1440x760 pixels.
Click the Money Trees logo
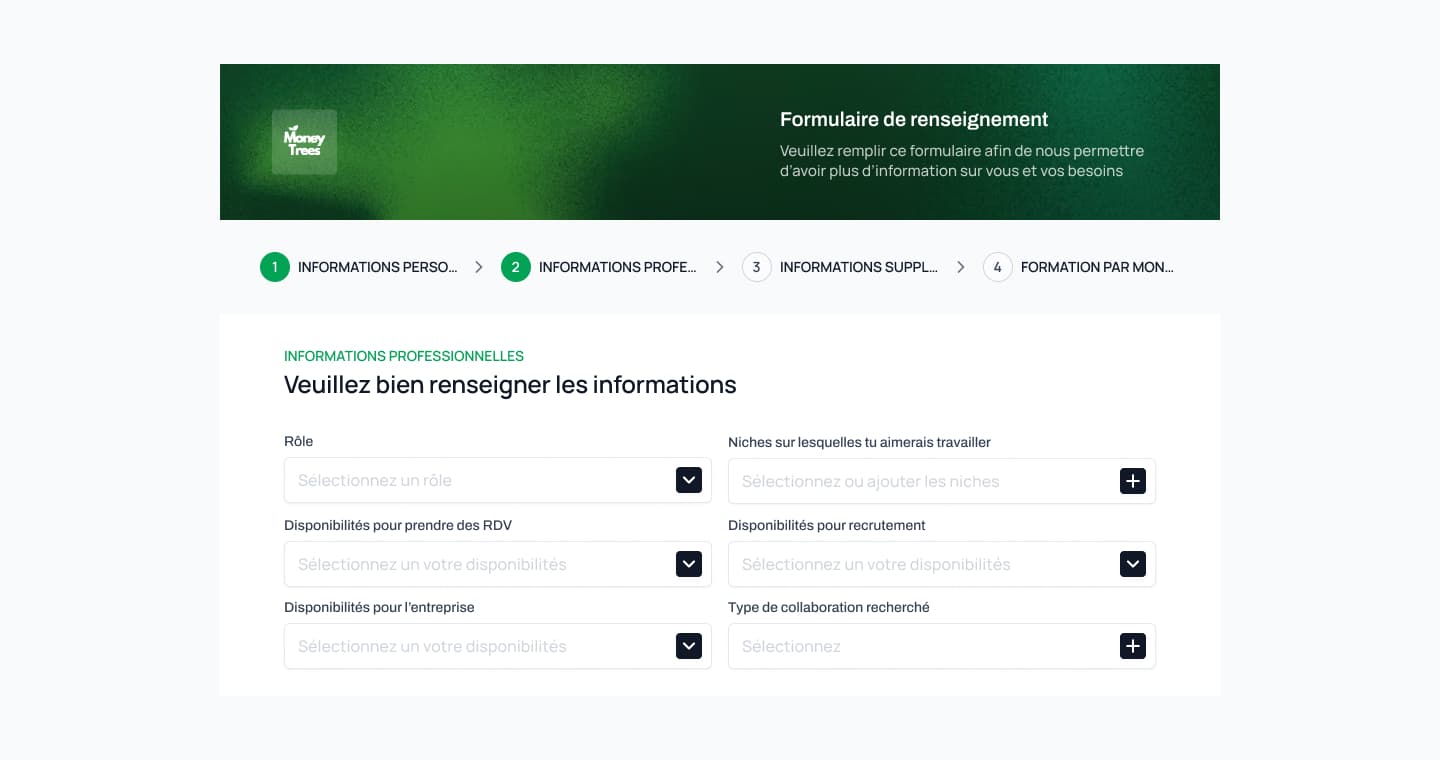tap(304, 142)
